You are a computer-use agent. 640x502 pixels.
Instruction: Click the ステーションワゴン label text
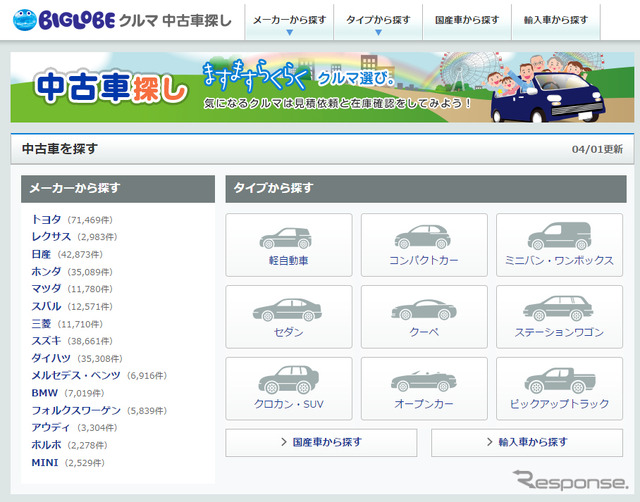click(559, 332)
